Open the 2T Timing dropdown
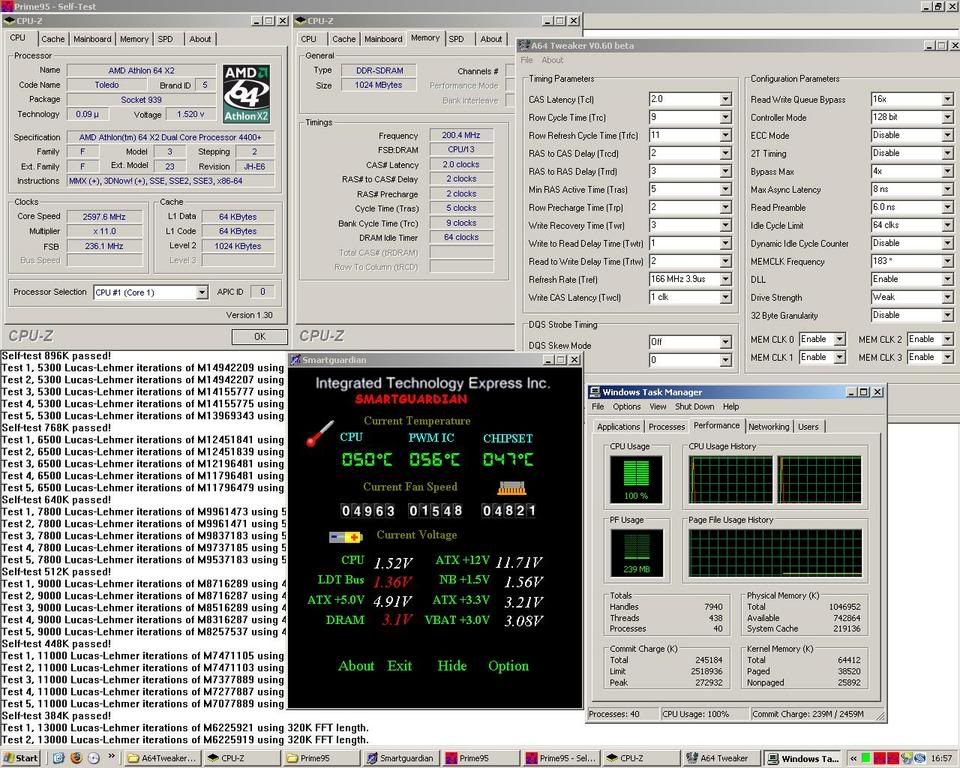This screenshot has height=768, width=960. click(947, 153)
